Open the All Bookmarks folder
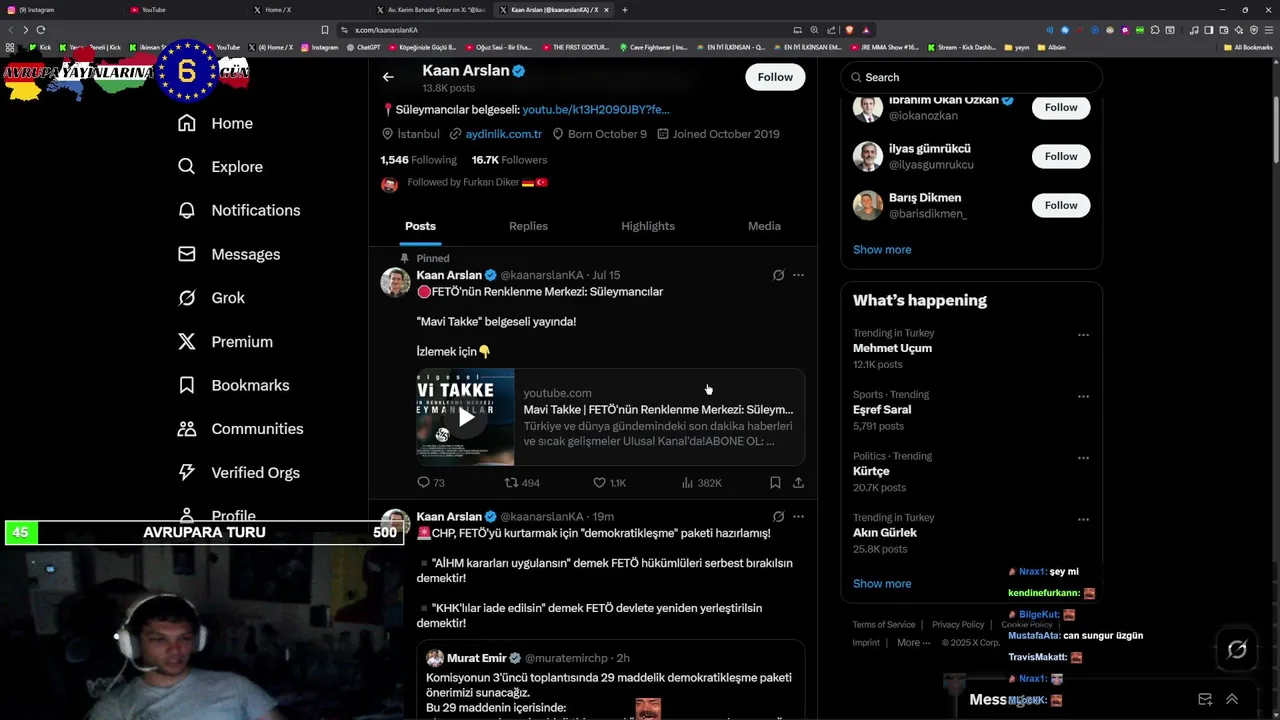1280x720 pixels. [x=1248, y=47]
